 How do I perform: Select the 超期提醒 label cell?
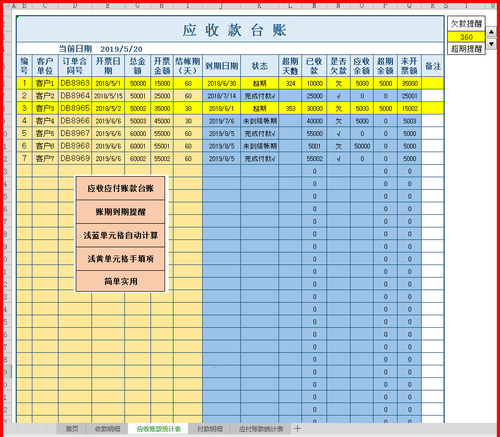coord(466,49)
